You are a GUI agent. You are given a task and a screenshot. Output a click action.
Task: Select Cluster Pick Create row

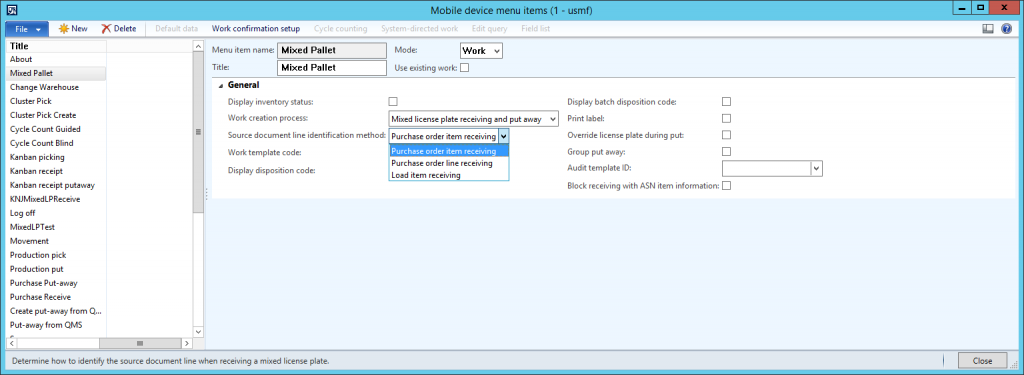coord(56,115)
